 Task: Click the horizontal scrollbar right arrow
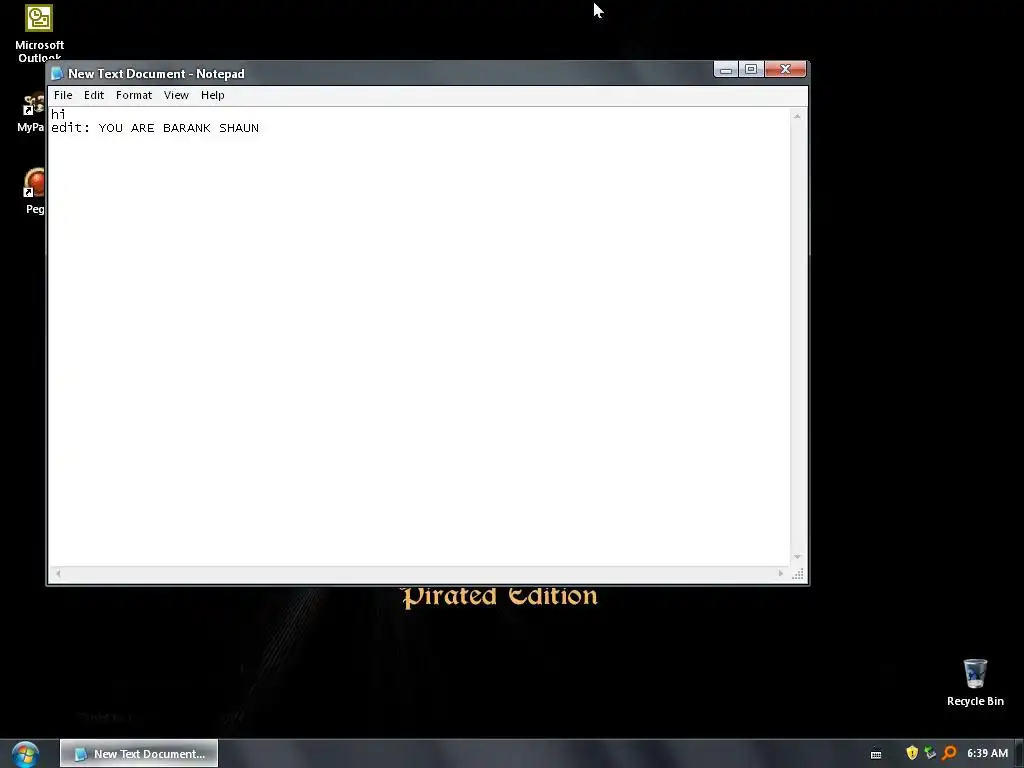click(780, 573)
